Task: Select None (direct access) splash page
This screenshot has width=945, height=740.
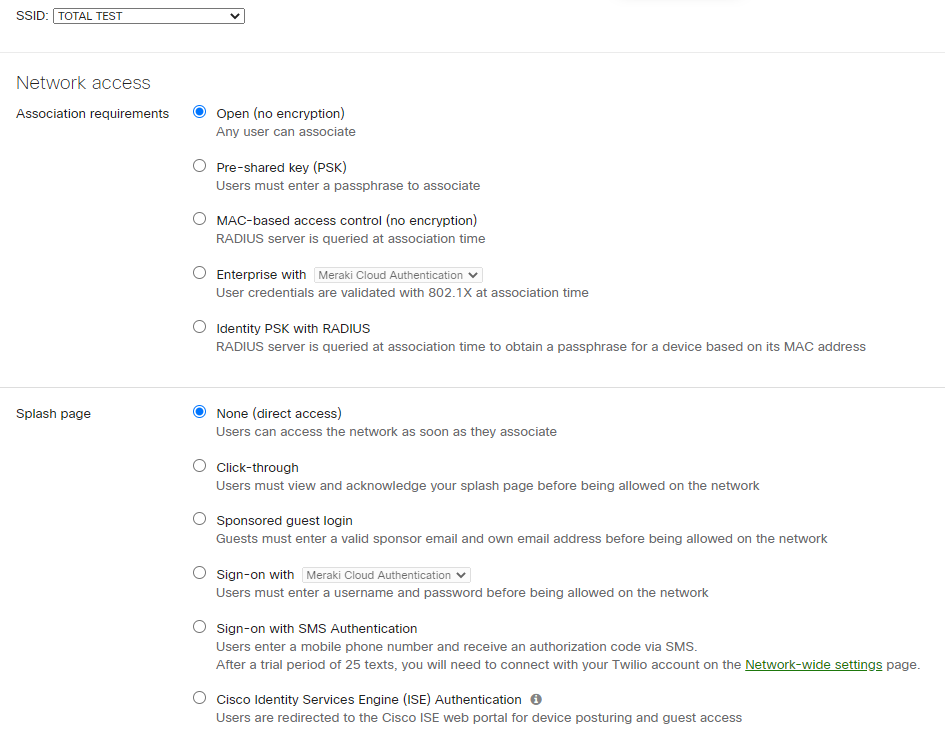Action: 199,412
